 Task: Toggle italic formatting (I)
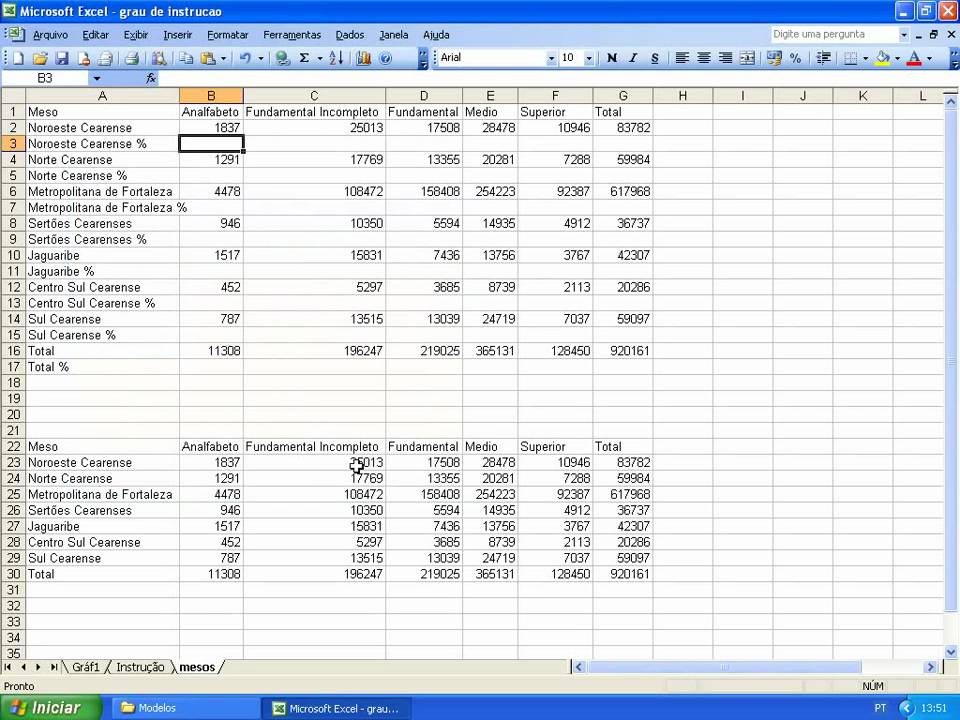coord(633,58)
